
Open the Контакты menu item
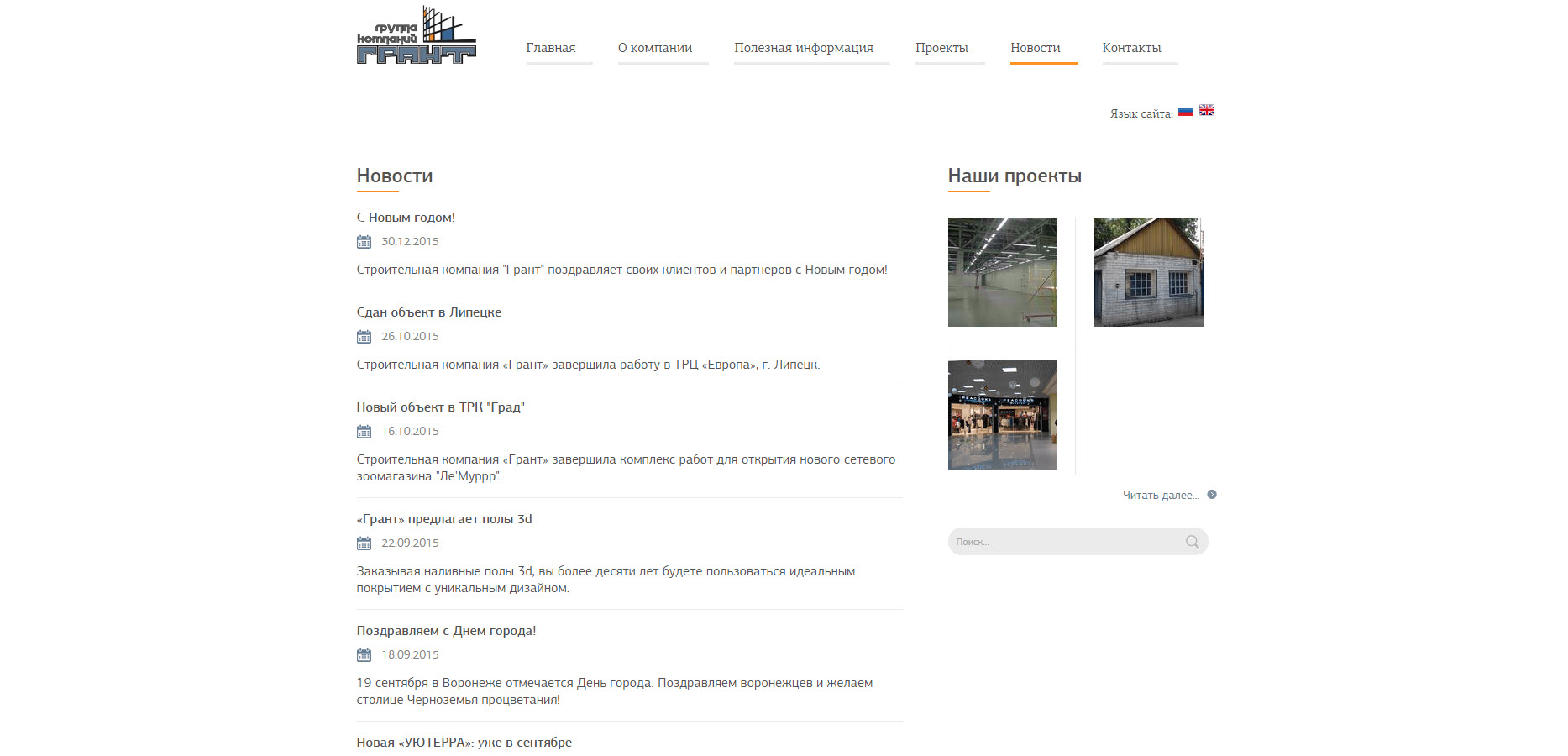[x=1132, y=48]
